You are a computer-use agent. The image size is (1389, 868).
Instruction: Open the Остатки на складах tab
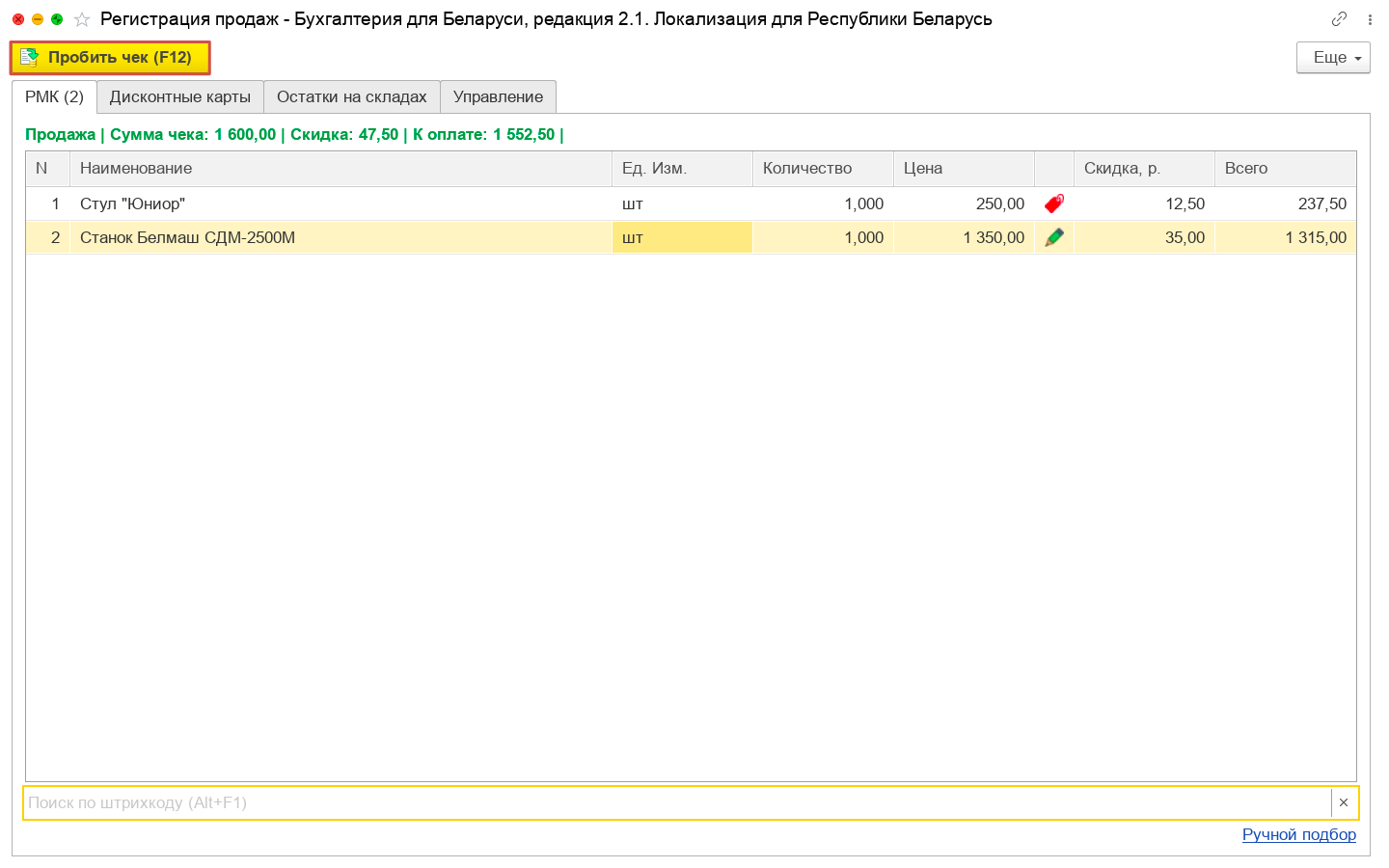coord(351,96)
